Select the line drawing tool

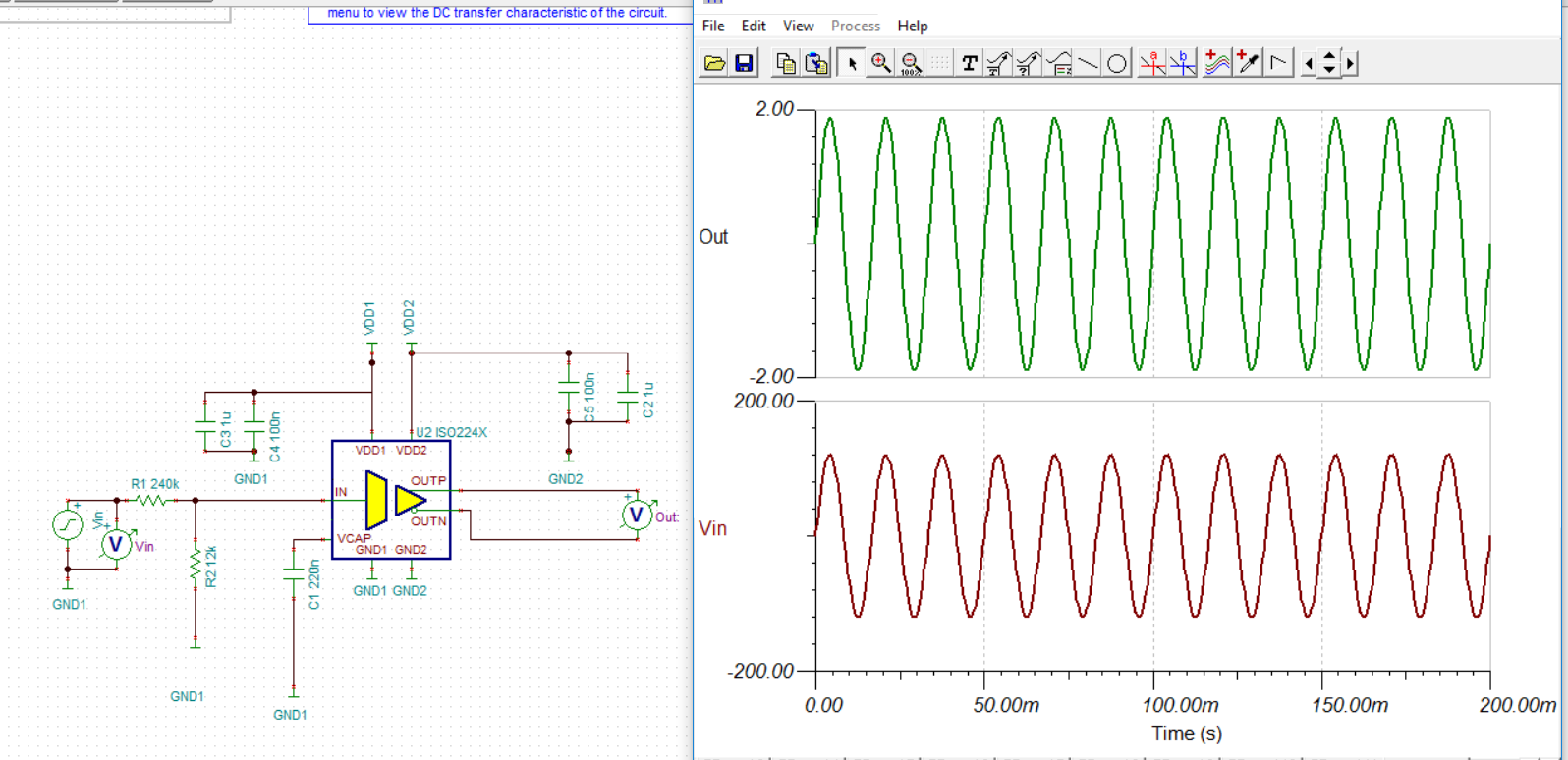1088,63
